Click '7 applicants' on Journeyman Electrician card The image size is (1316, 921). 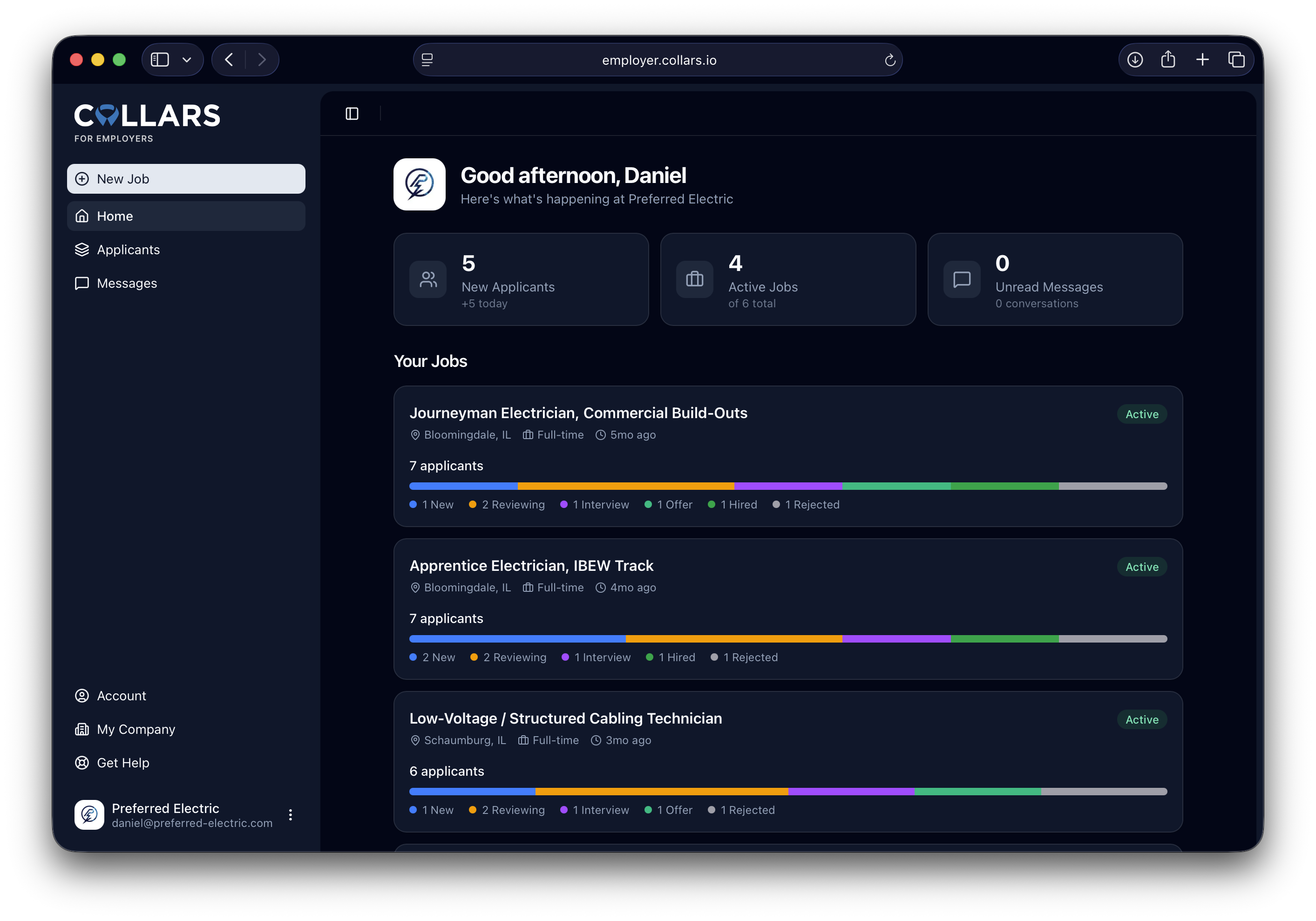click(x=446, y=466)
